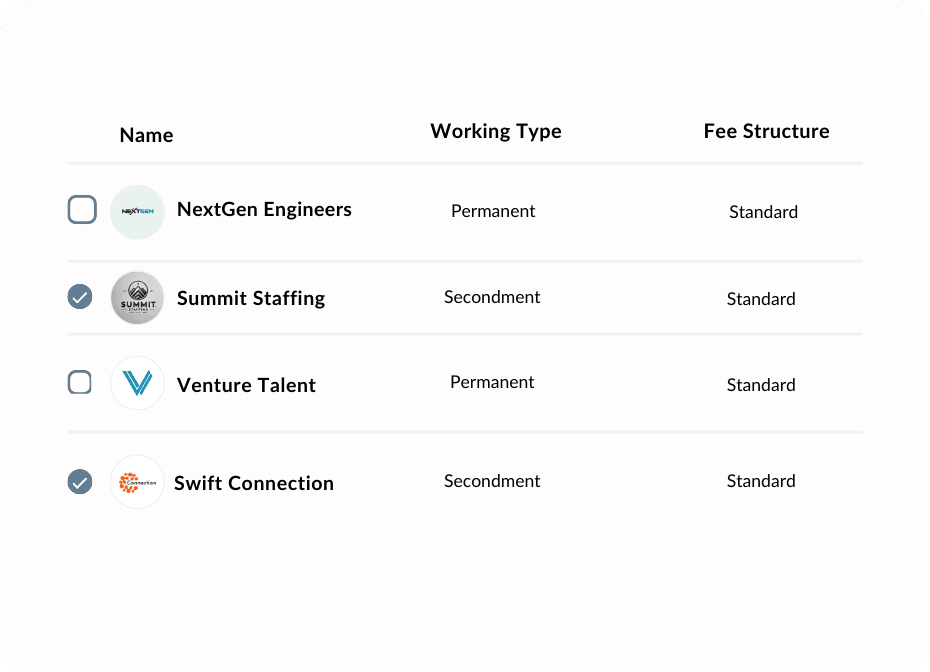Sort by Fee Structure column header

(766, 131)
